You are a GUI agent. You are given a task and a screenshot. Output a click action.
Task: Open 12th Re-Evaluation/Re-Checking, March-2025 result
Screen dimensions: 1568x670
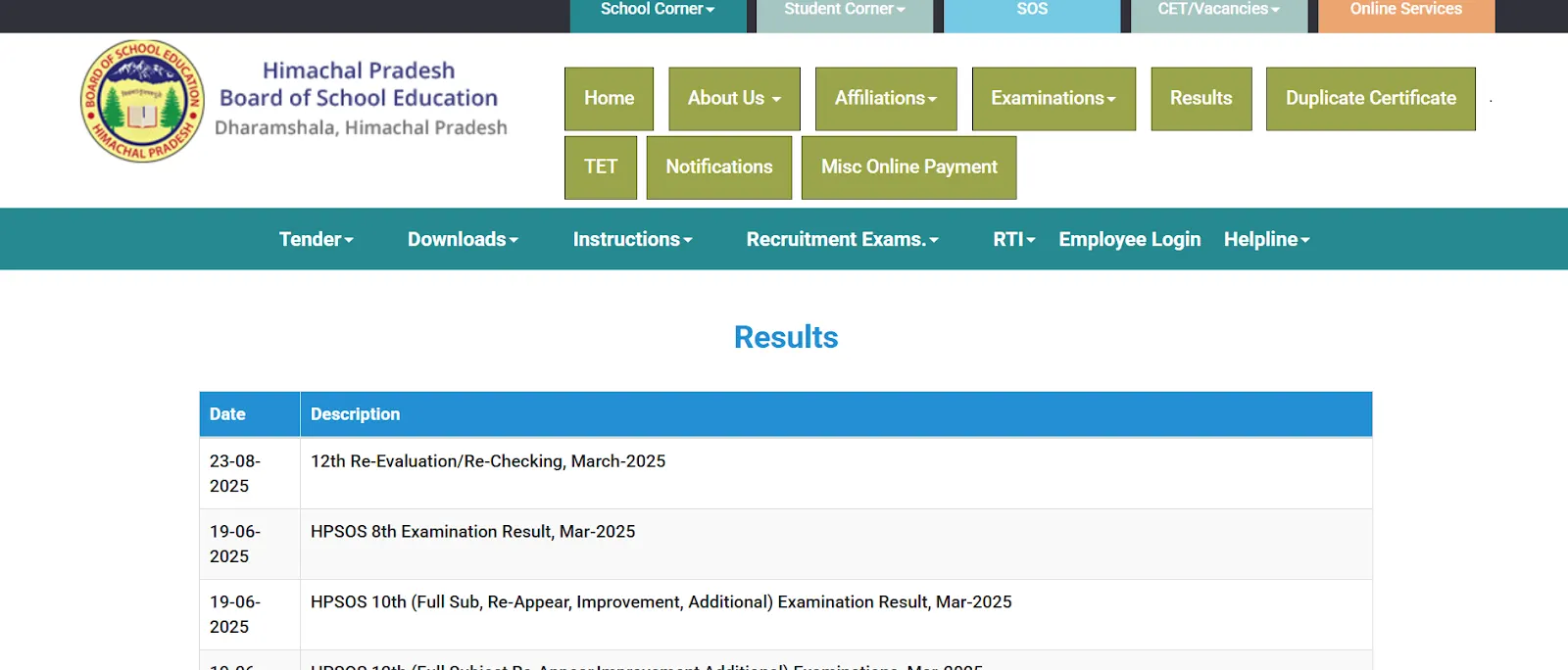point(488,461)
